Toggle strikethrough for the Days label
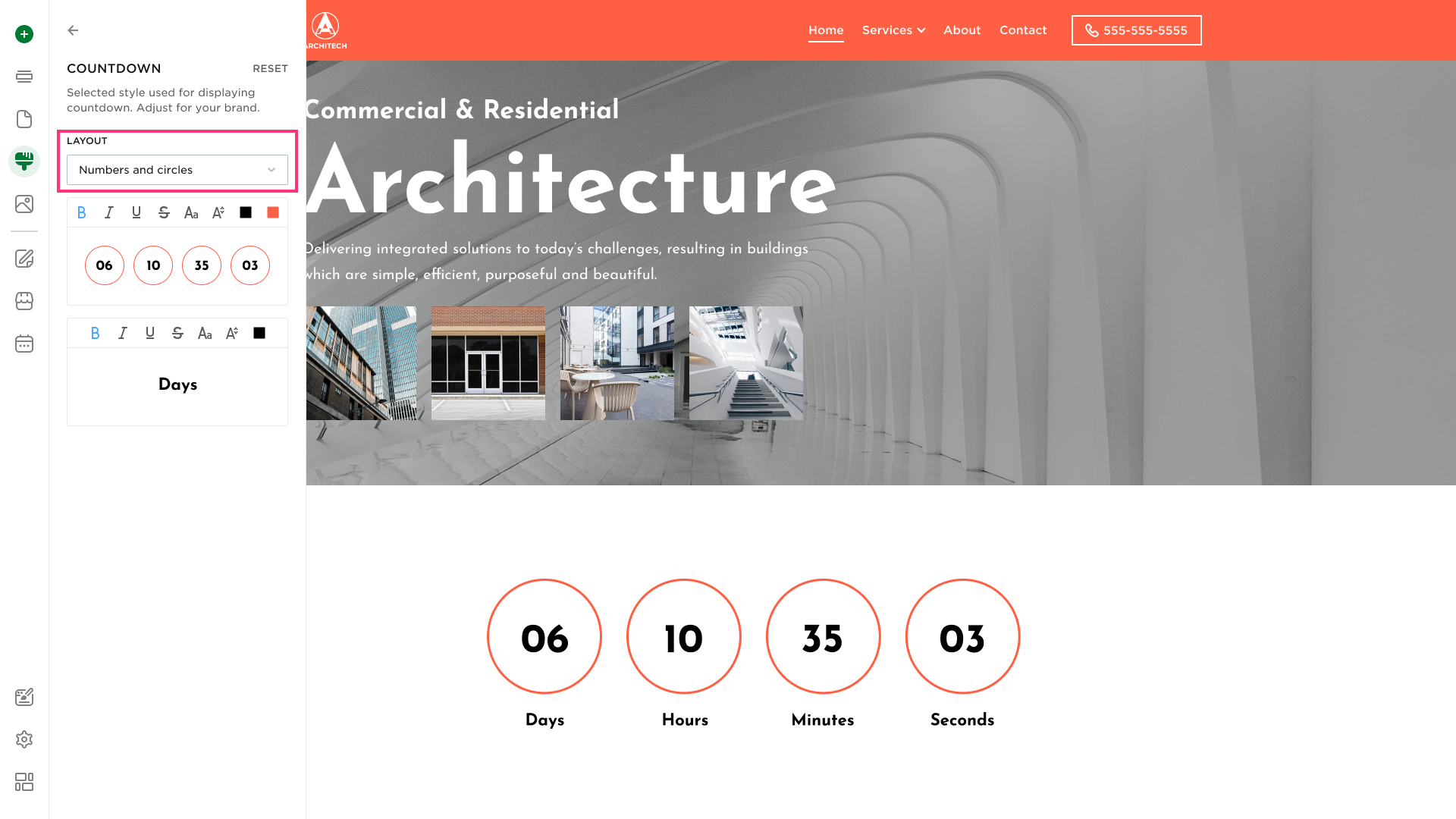The height and width of the screenshot is (819, 1456). click(x=177, y=333)
